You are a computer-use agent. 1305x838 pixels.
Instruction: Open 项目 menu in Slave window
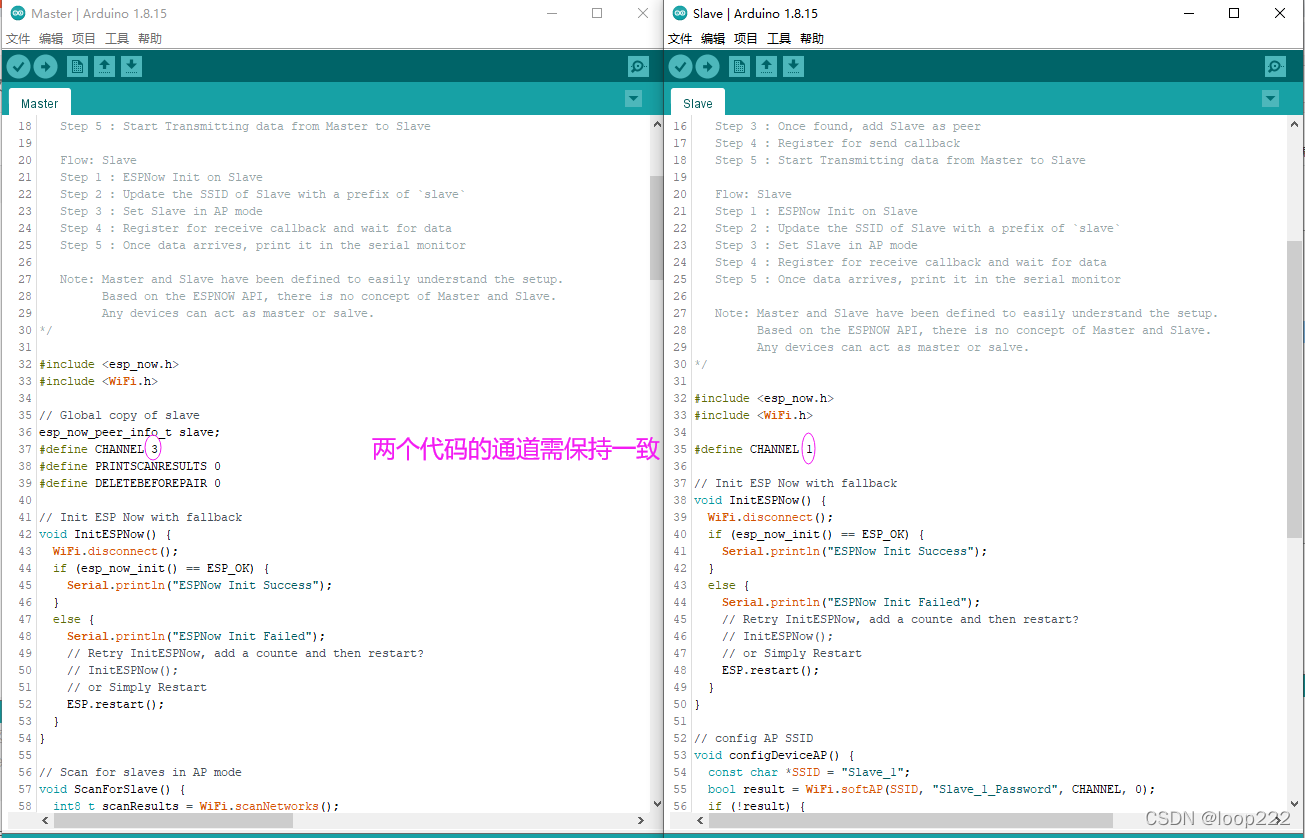pyautogui.click(x=746, y=38)
